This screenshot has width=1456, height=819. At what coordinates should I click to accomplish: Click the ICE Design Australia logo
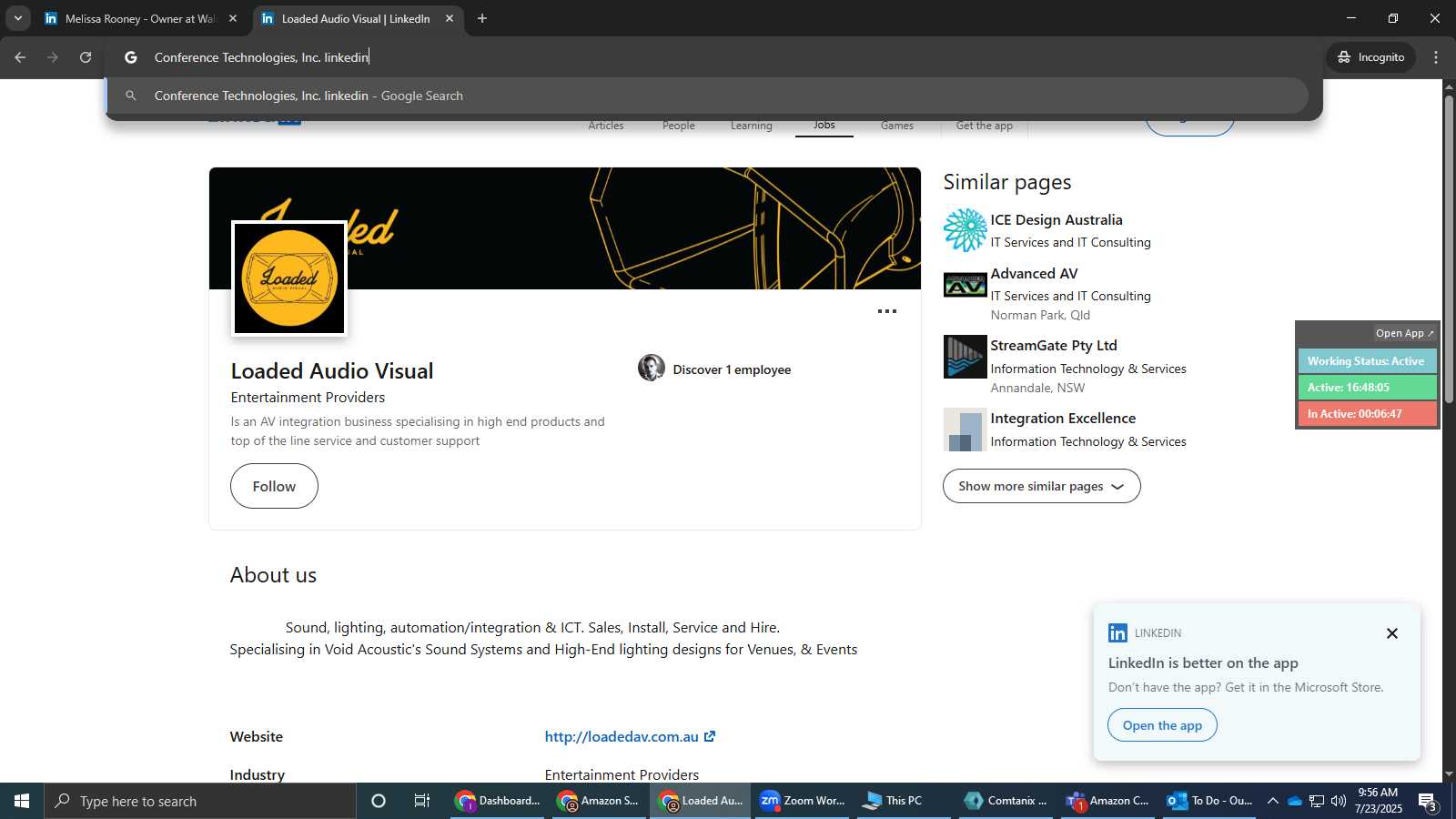pyautogui.click(x=966, y=230)
